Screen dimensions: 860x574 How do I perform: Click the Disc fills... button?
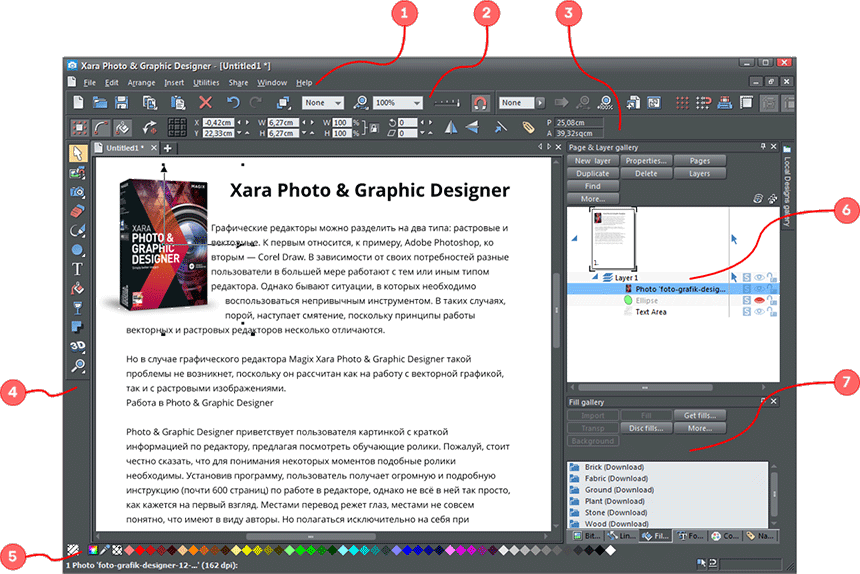(x=646, y=428)
